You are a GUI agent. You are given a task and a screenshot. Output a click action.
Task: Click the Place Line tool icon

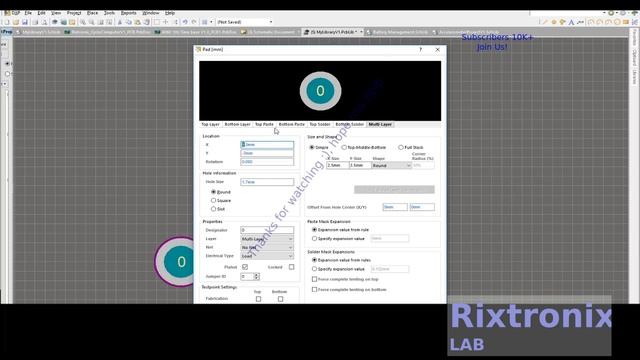click(x=544, y=22)
